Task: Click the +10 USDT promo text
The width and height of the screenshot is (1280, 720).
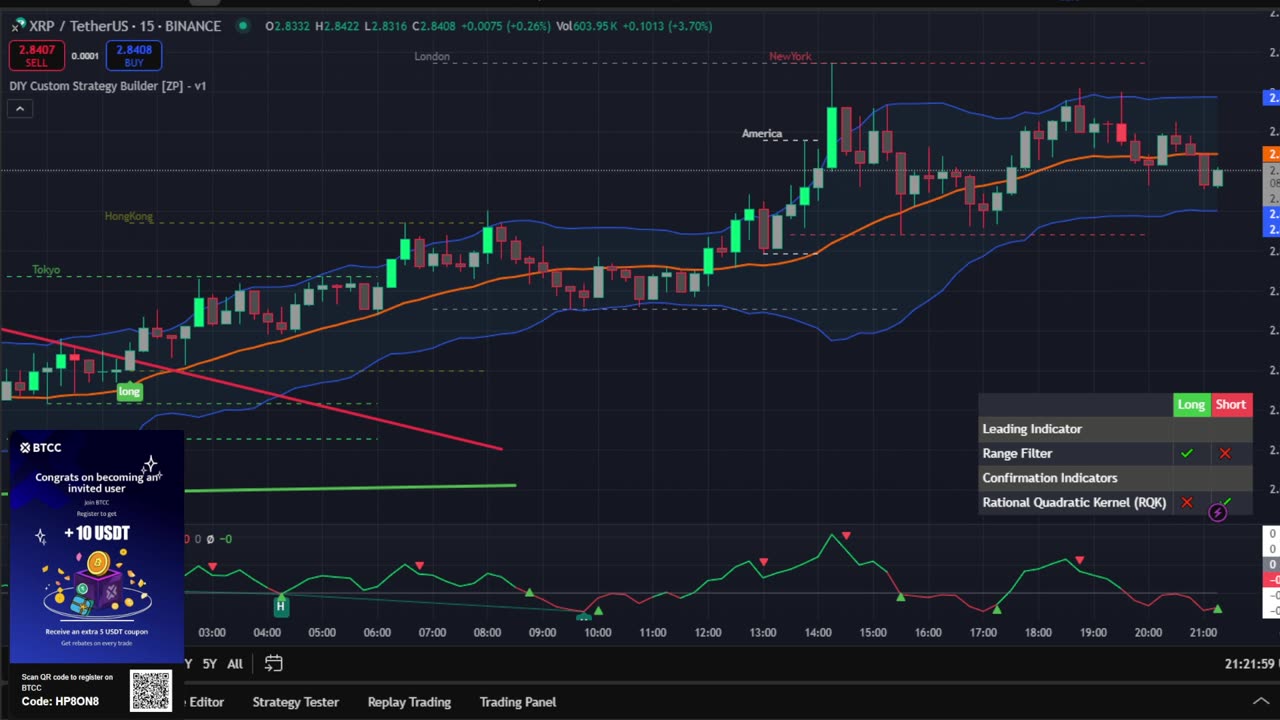Action: (x=97, y=533)
